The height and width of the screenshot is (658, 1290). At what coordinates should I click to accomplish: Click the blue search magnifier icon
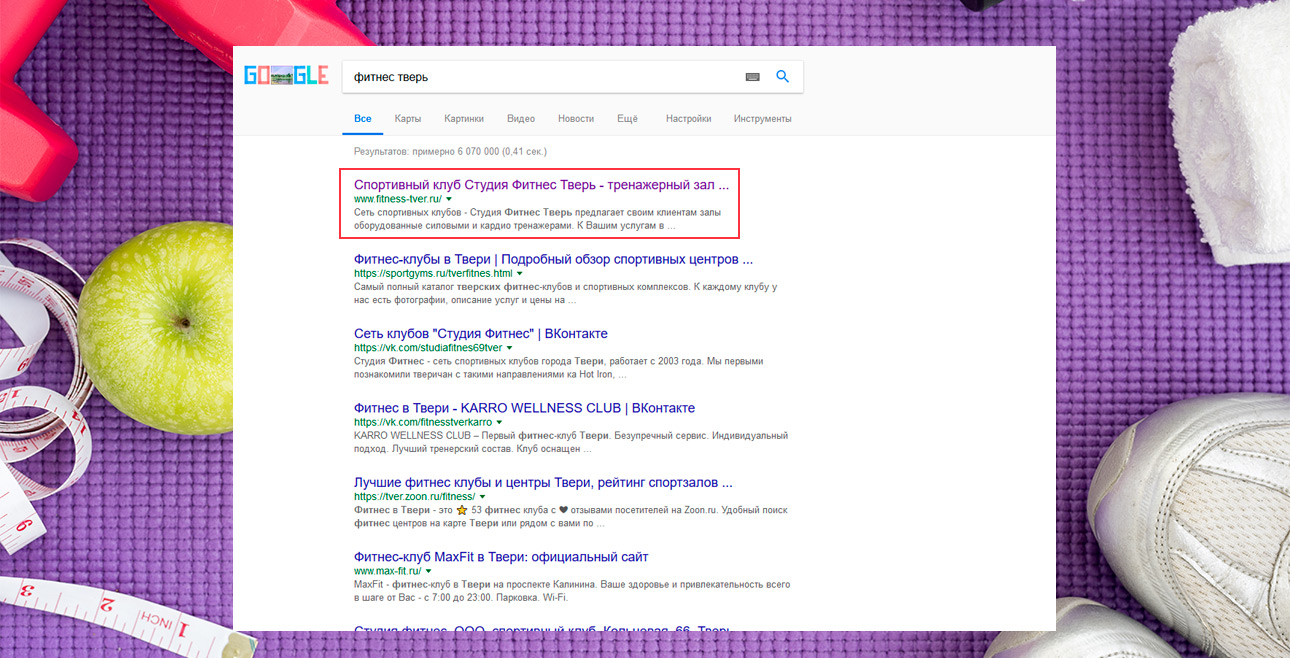(x=783, y=77)
